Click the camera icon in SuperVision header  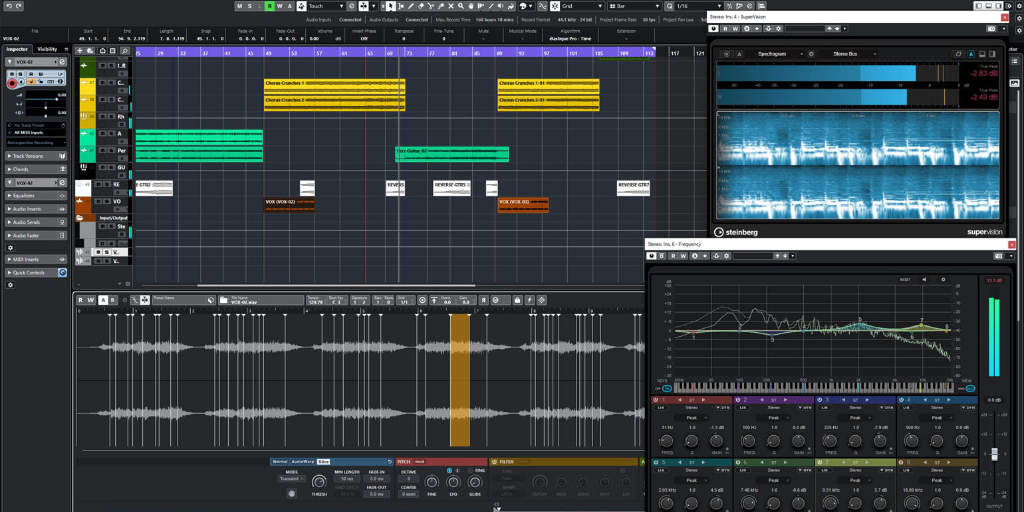992,29
